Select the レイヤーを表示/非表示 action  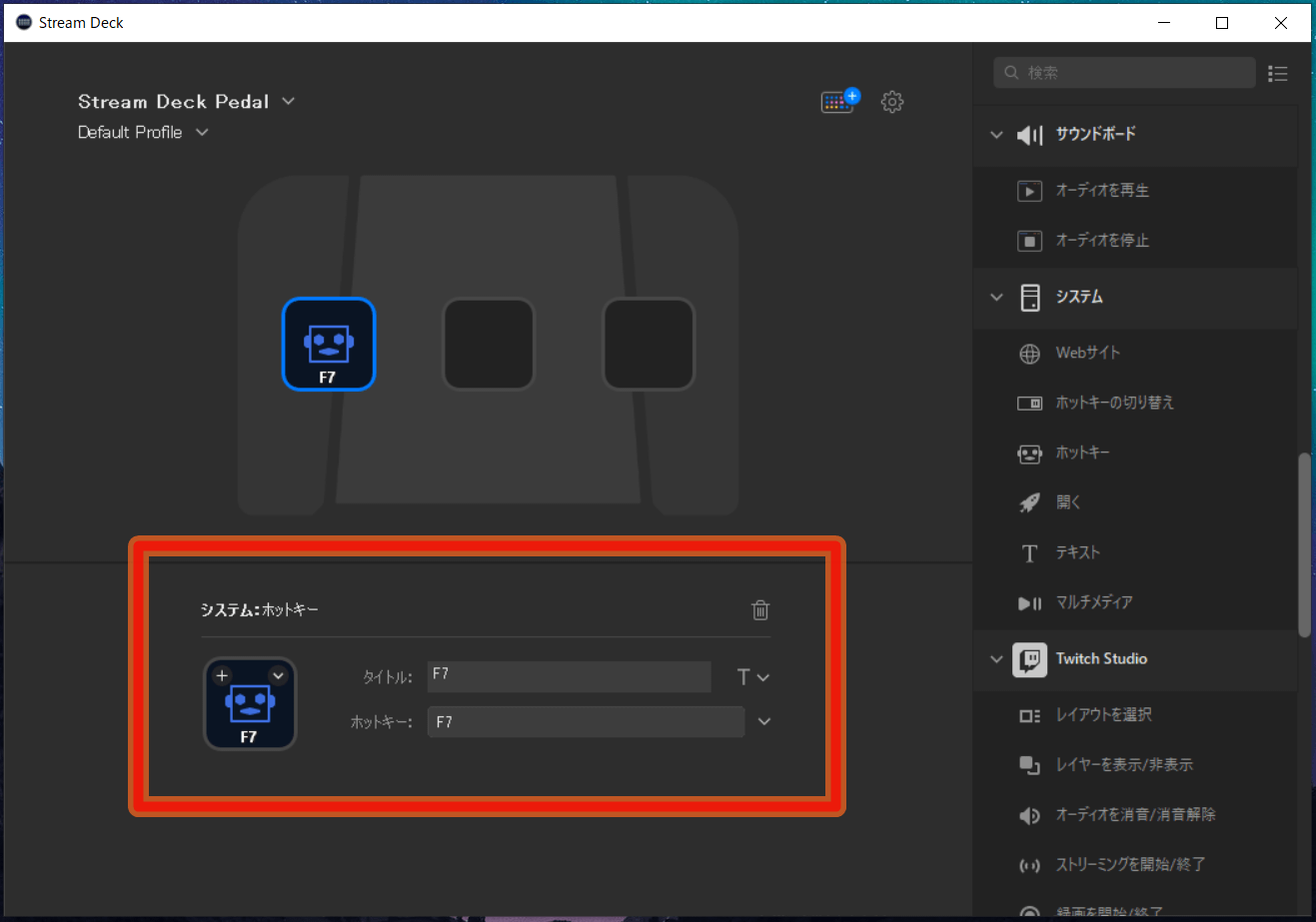[x=1135, y=764]
